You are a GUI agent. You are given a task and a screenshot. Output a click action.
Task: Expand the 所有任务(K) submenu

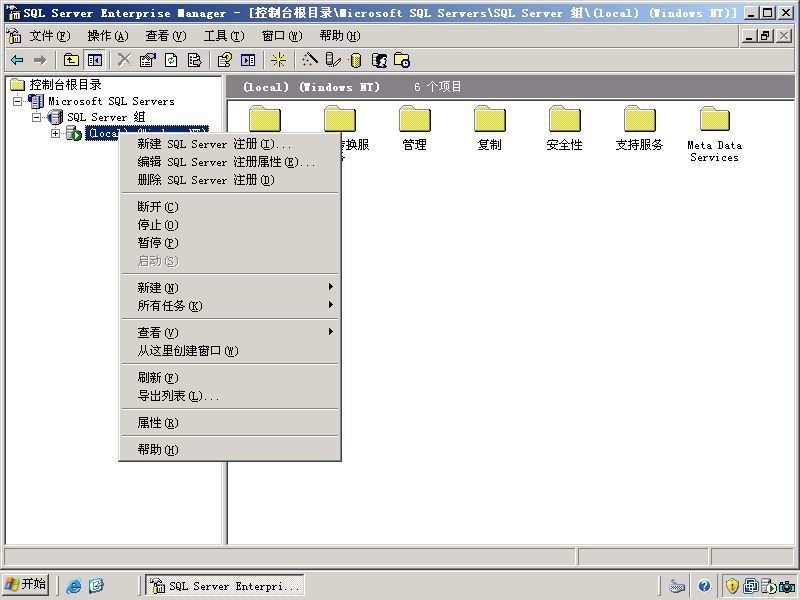point(230,306)
